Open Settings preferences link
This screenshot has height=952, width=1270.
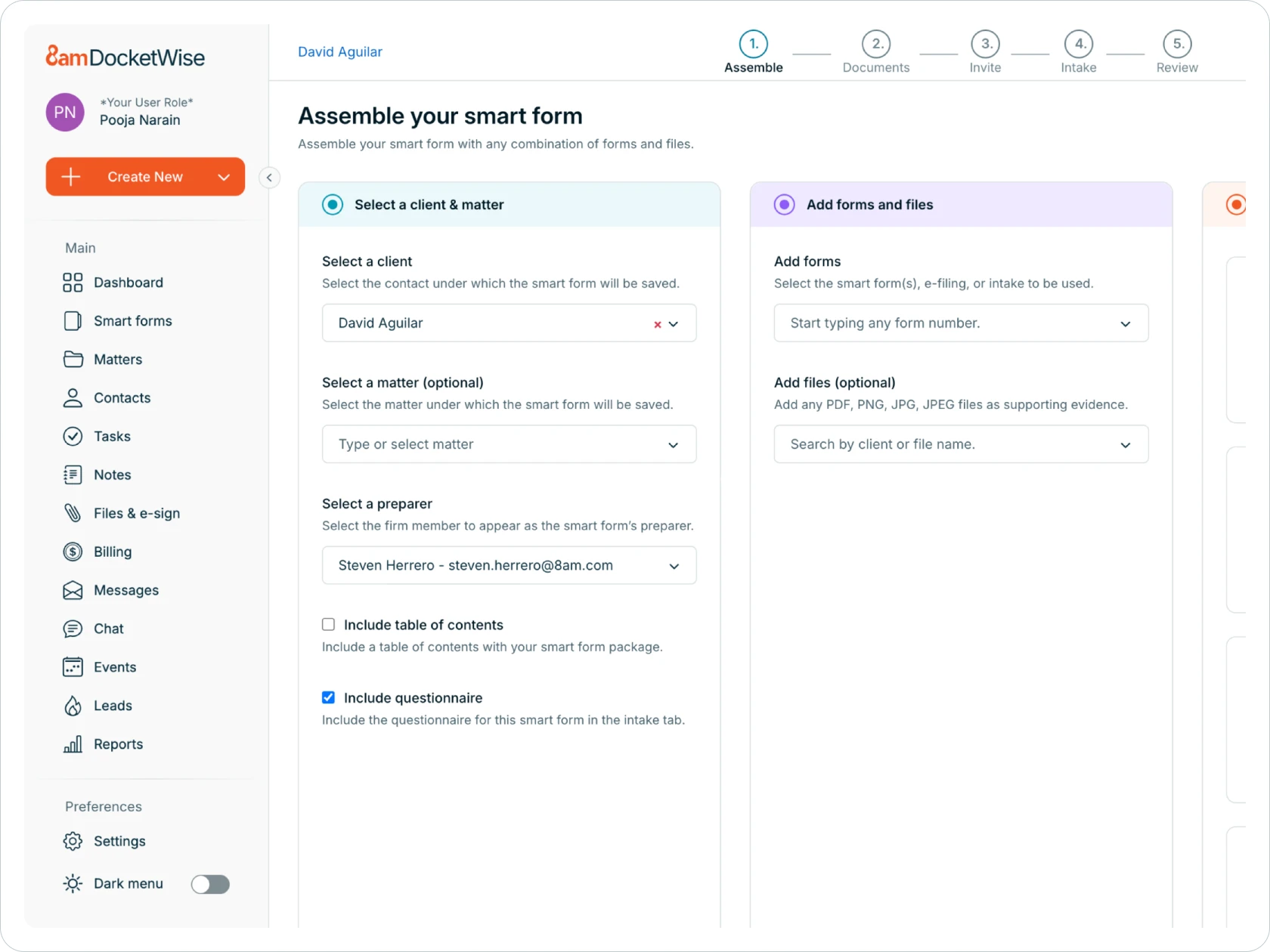(x=119, y=841)
